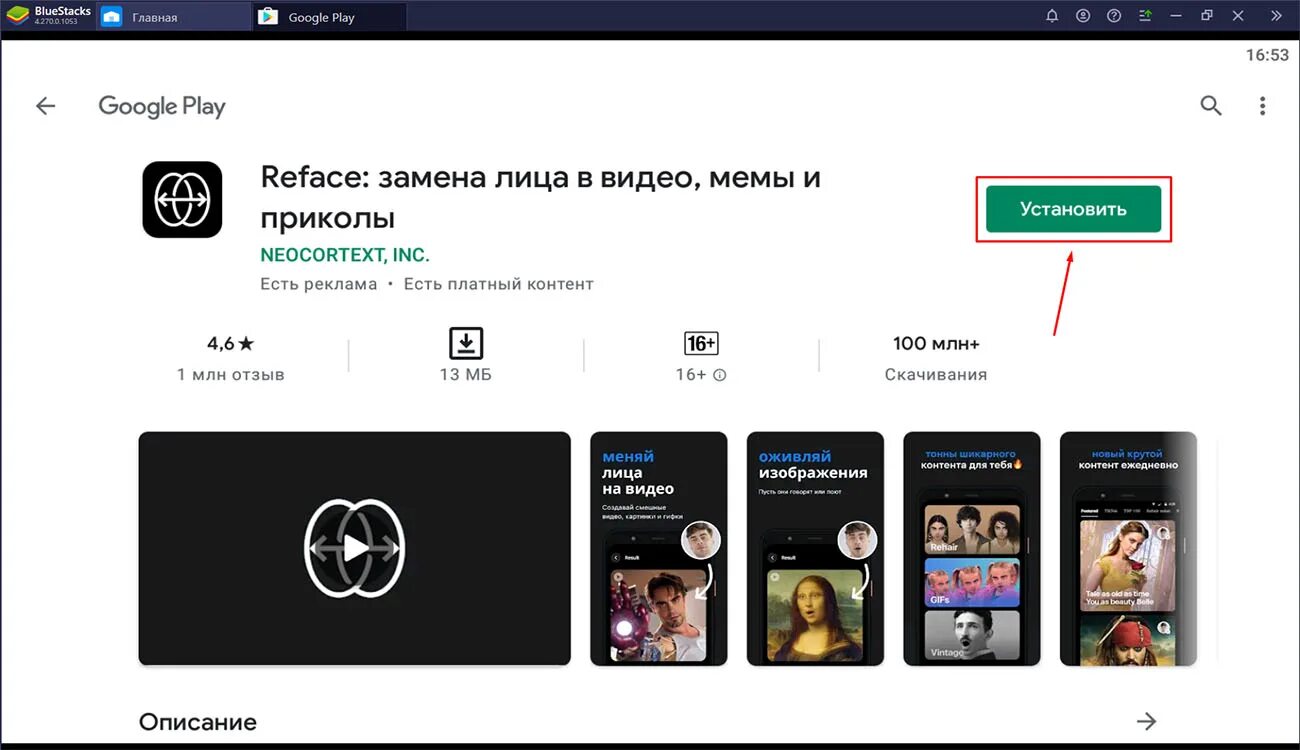
Task: Open developer page NEOCORTEXT, INC.
Action: [x=345, y=255]
